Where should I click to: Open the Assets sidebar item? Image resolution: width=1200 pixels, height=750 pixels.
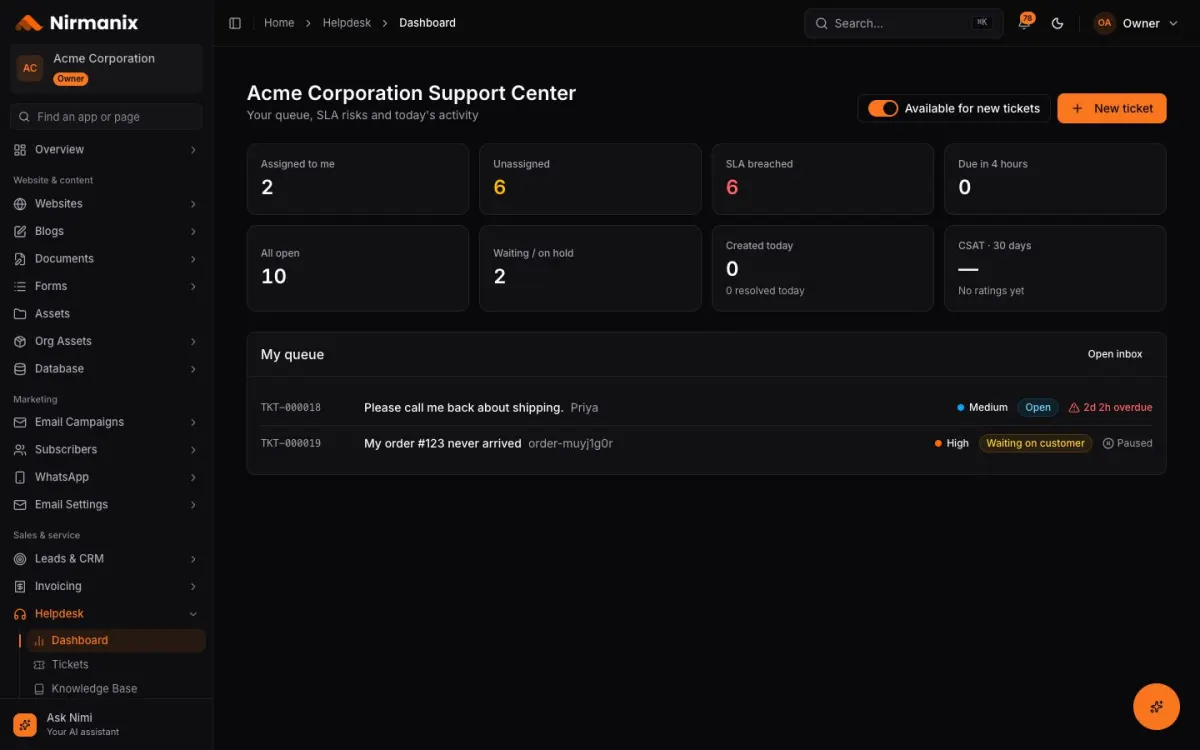(x=106, y=314)
